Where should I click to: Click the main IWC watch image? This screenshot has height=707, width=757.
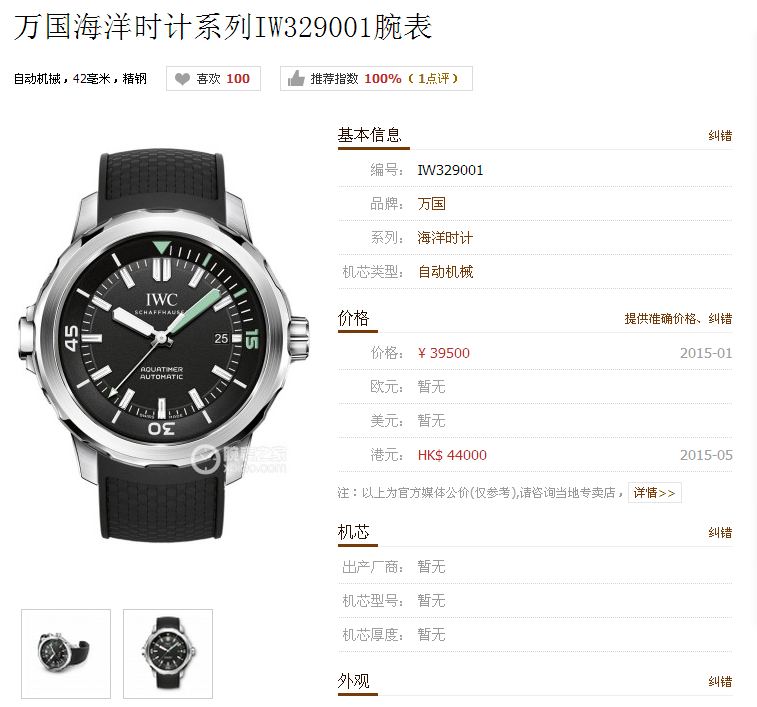coord(163,344)
